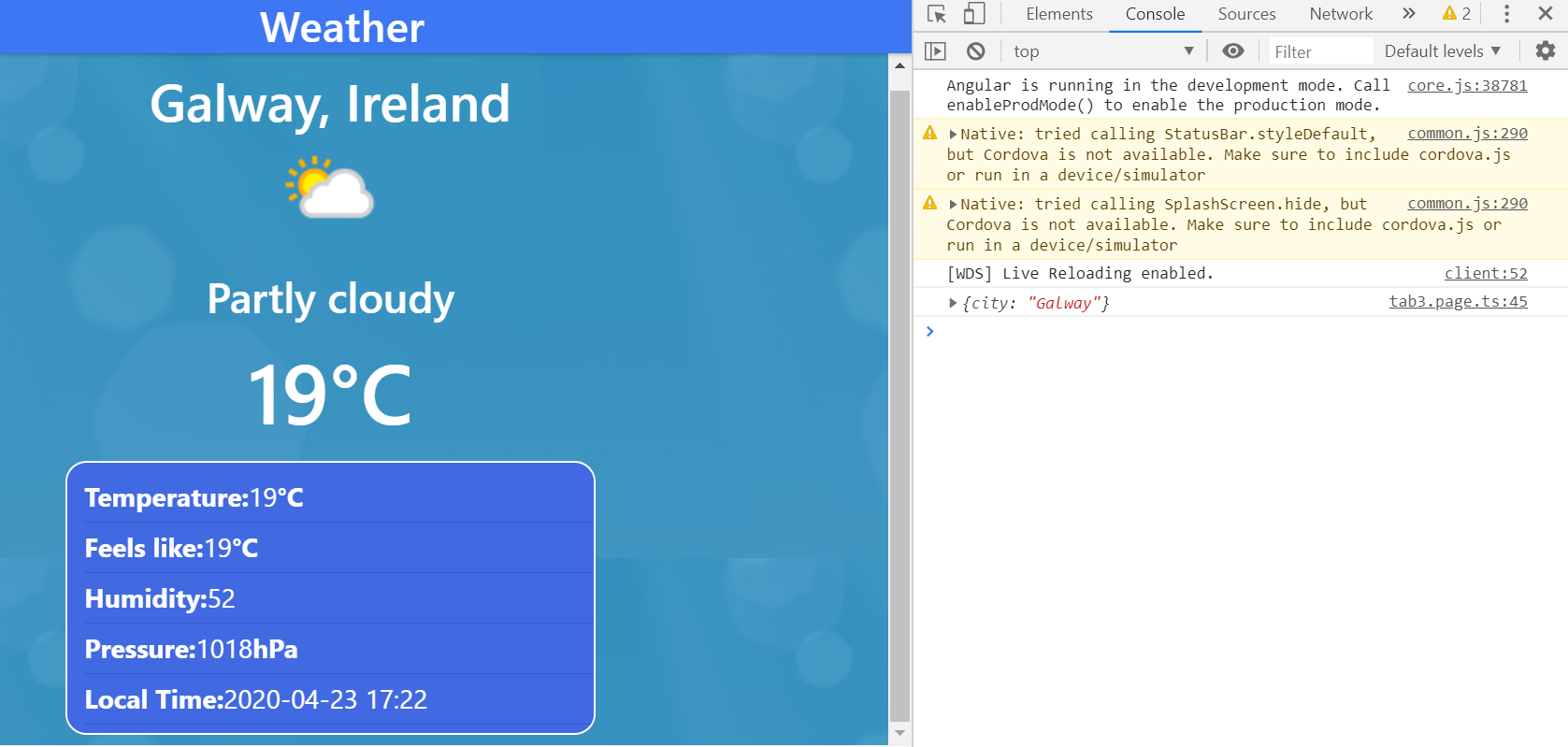The image size is (1568, 747).
Task: Click the warnings count badge showing 2
Action: coord(1457,13)
